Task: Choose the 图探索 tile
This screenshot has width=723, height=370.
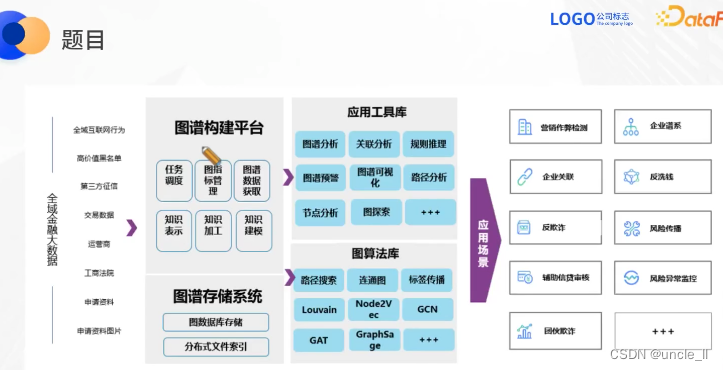Action: [x=376, y=212]
